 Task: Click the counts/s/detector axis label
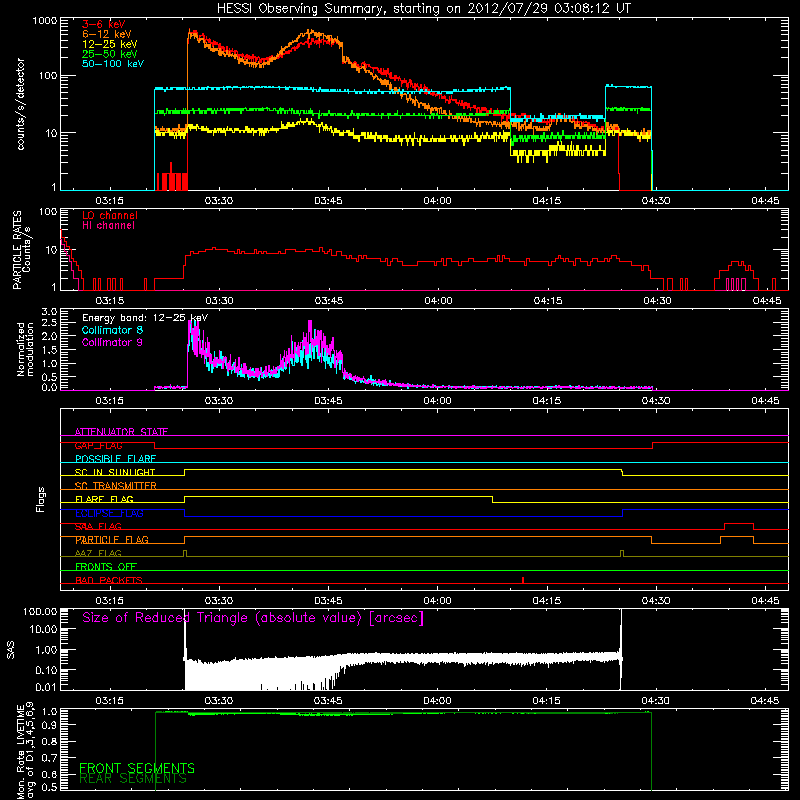point(20,104)
